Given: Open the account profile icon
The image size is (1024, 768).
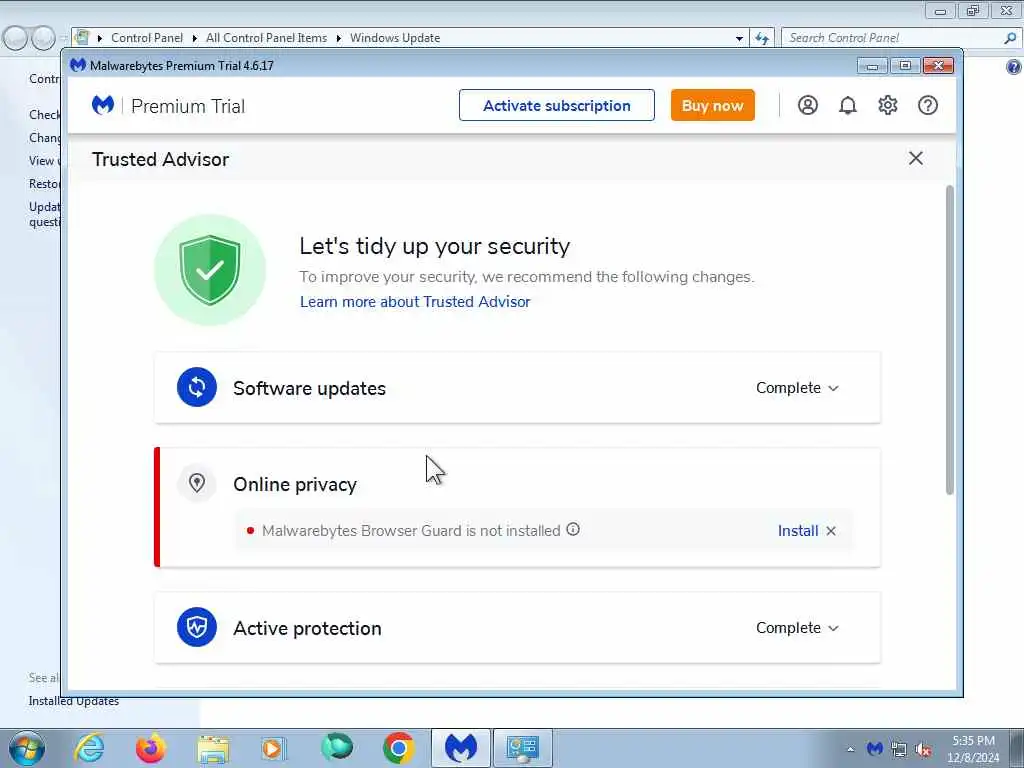Looking at the screenshot, I should point(808,105).
